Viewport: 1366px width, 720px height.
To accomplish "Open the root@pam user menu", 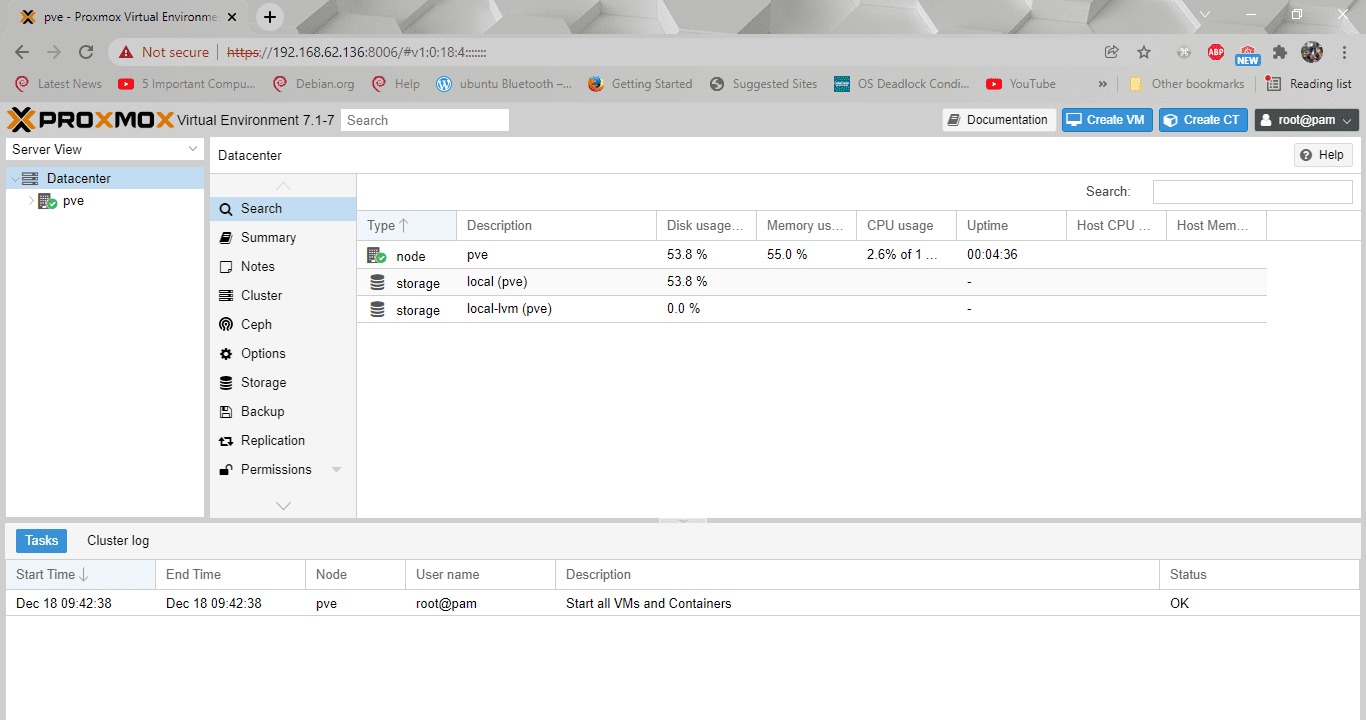I will point(1307,120).
